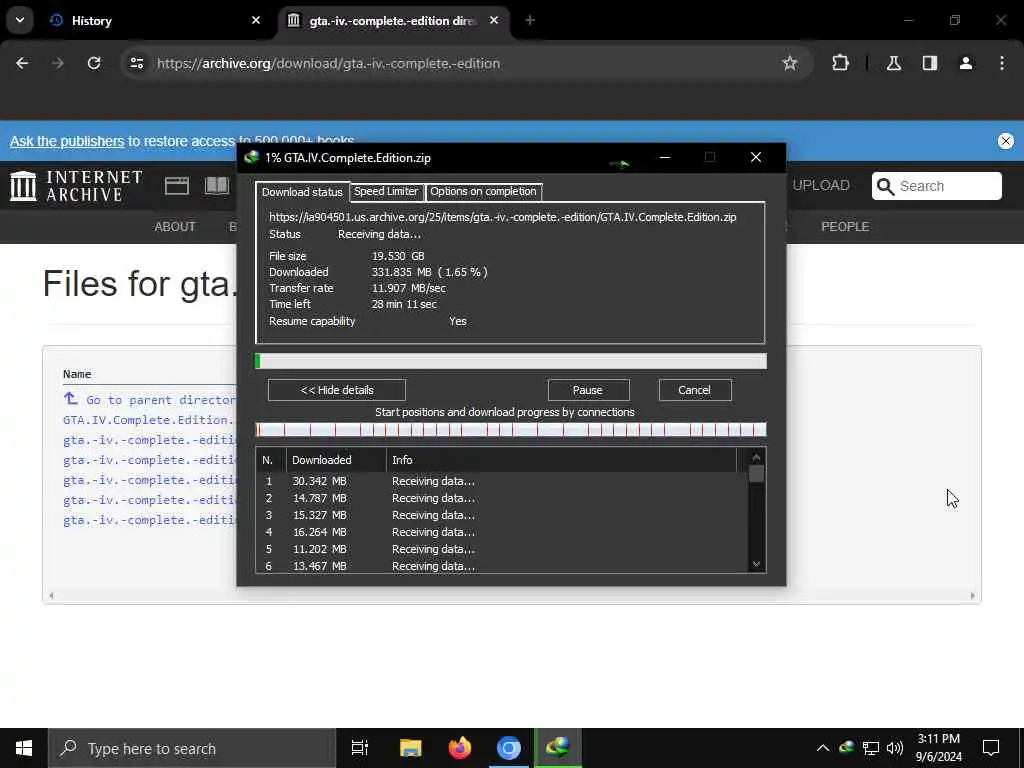Open the Windows Start menu
Viewport: 1024px width, 768px height.
coord(24,748)
